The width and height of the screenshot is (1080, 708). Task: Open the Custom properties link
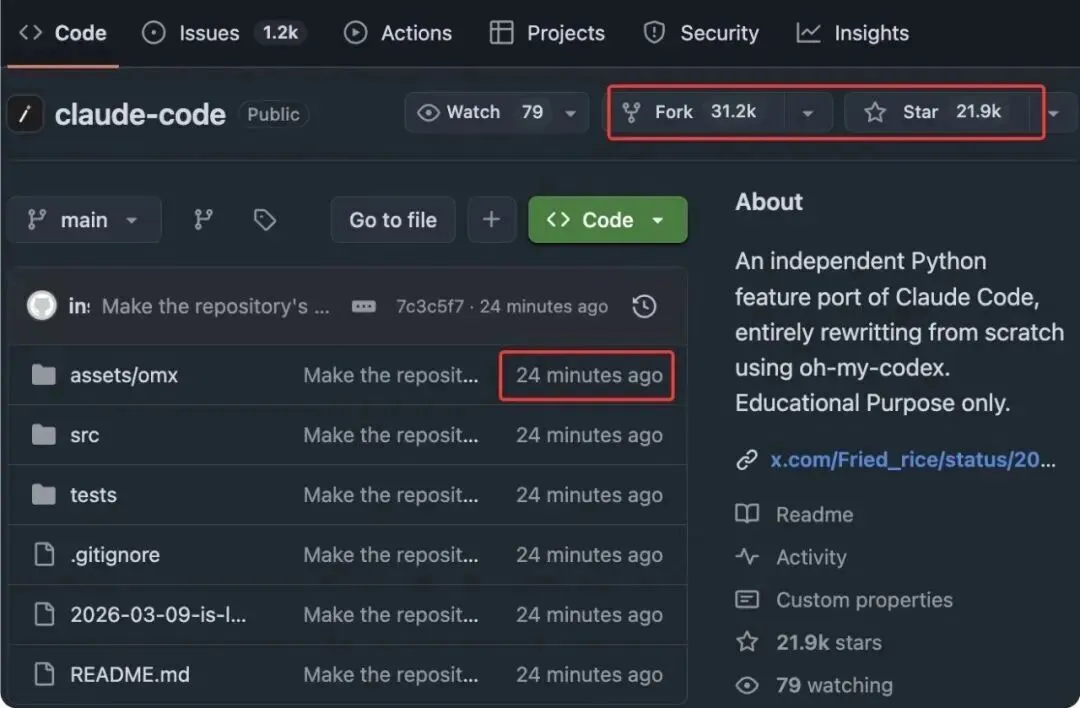[x=864, y=600]
